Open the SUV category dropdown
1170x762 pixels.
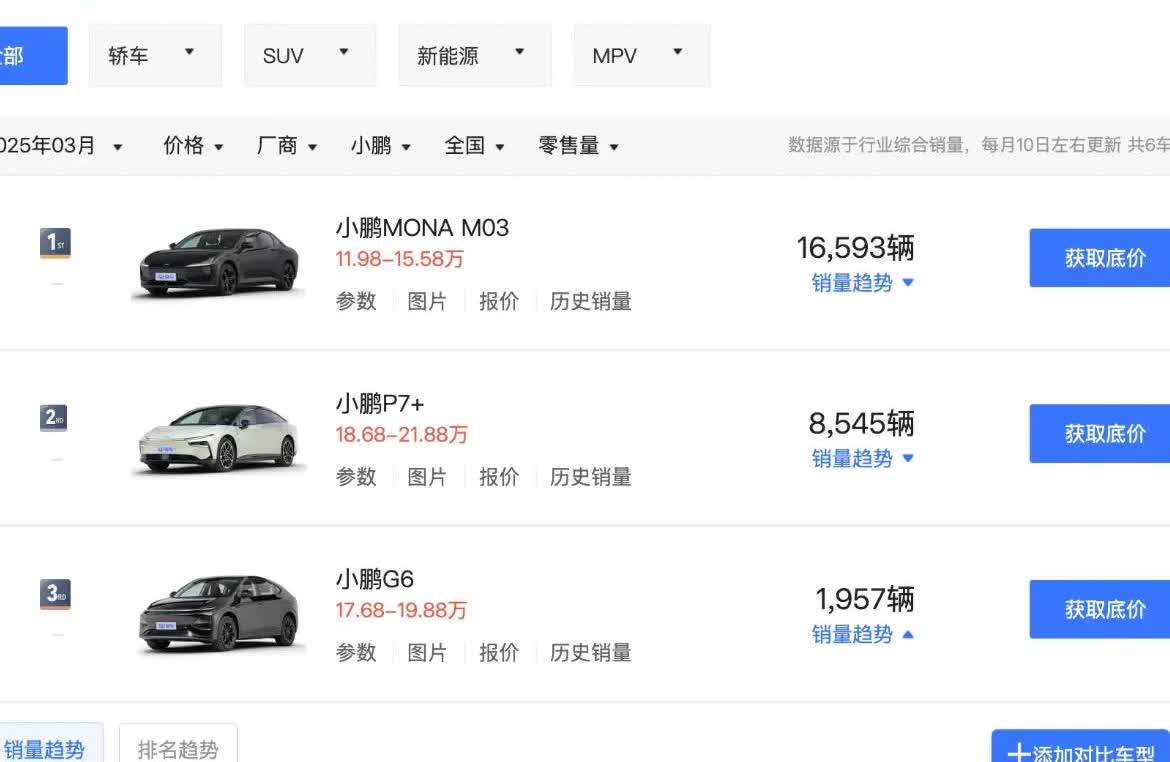309,56
